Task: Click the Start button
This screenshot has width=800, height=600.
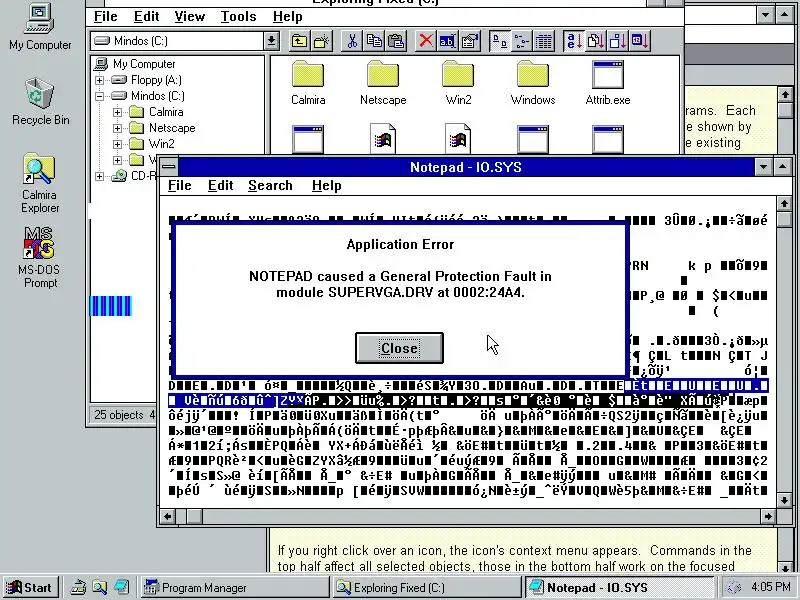Action: (30, 587)
